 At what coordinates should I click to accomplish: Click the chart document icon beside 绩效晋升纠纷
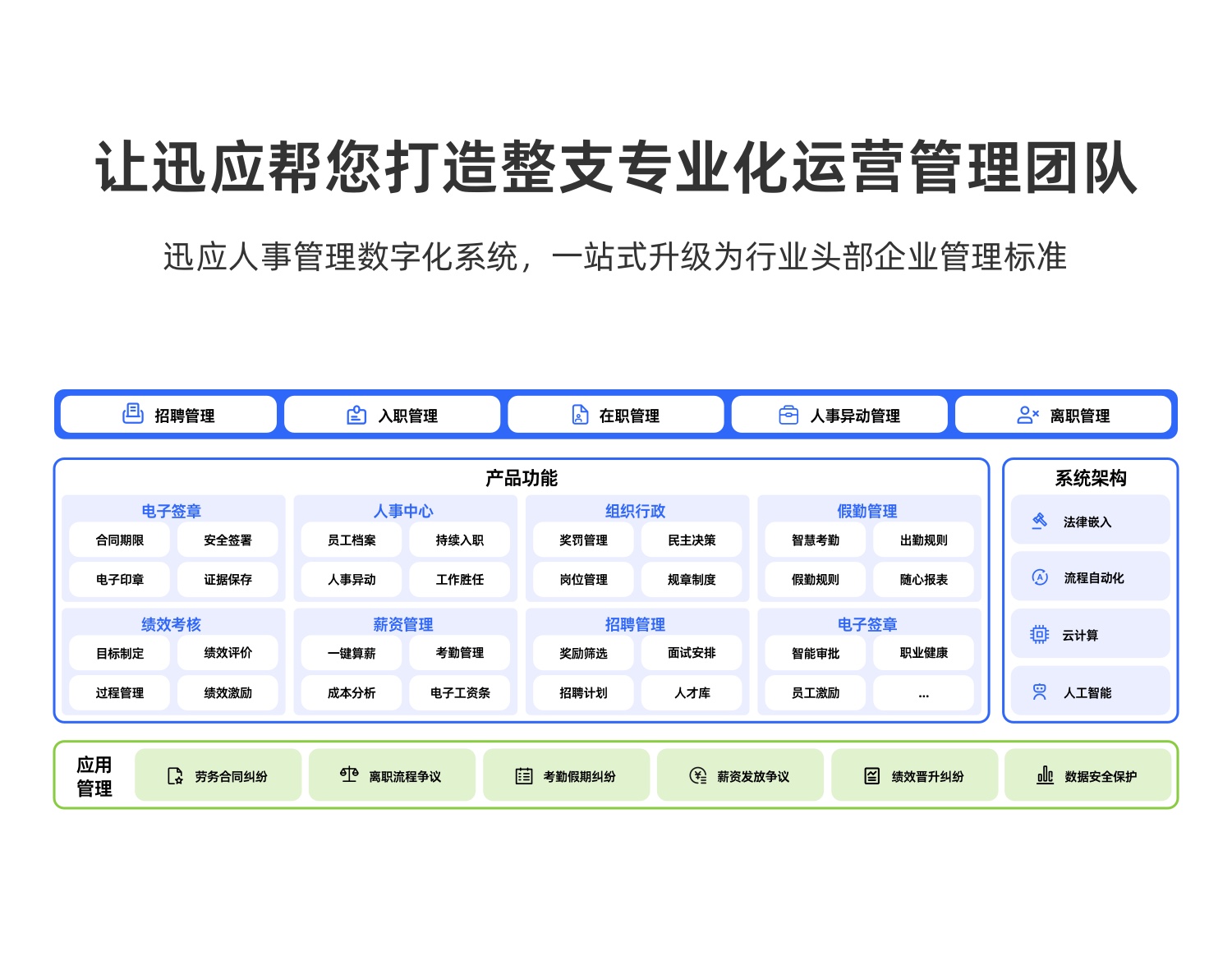click(872, 776)
